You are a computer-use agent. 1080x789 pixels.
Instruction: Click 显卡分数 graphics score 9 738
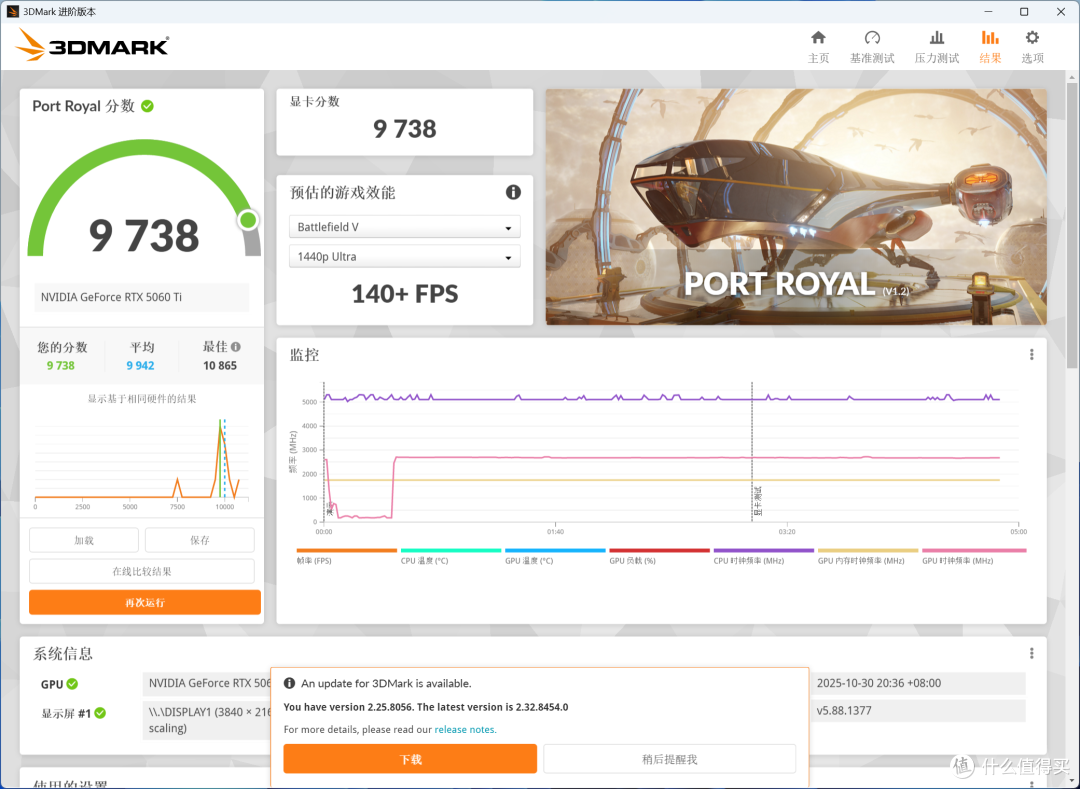(x=404, y=129)
